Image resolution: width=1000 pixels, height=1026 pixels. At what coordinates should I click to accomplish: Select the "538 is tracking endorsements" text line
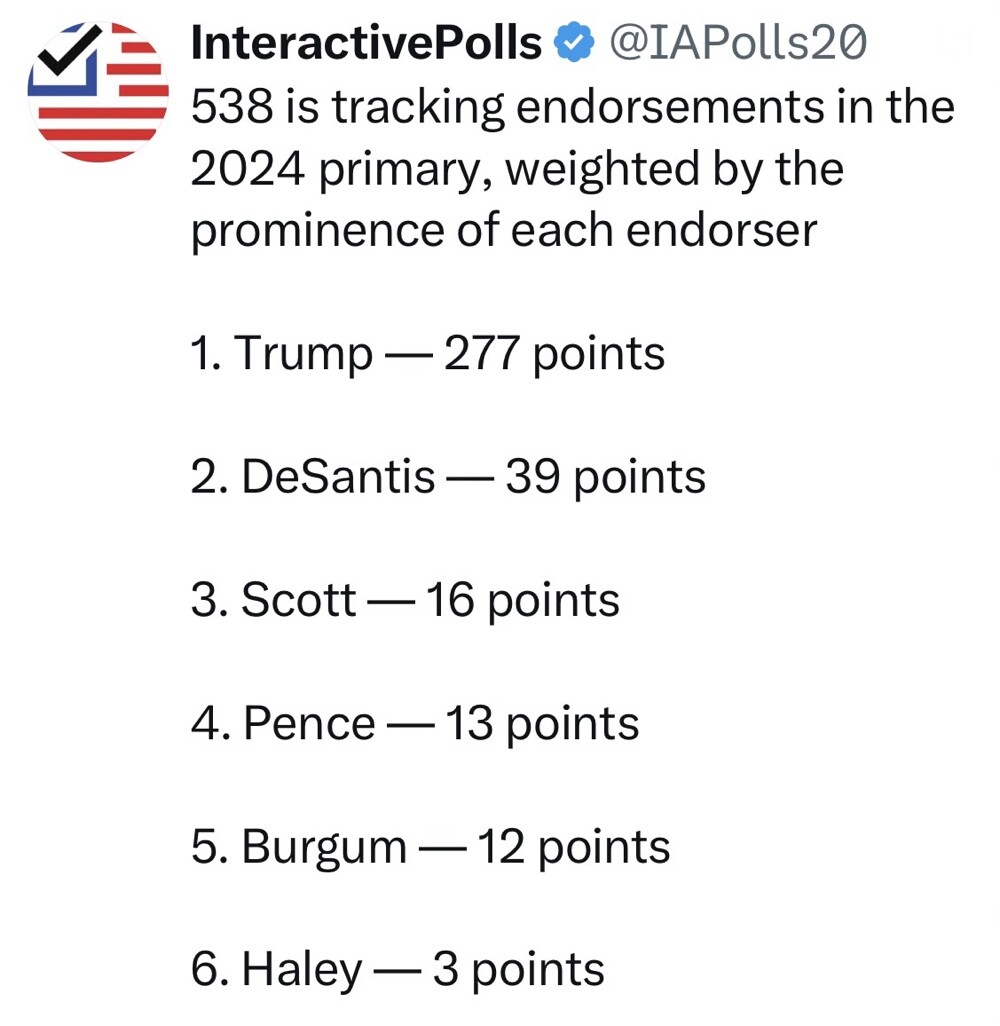[573, 107]
